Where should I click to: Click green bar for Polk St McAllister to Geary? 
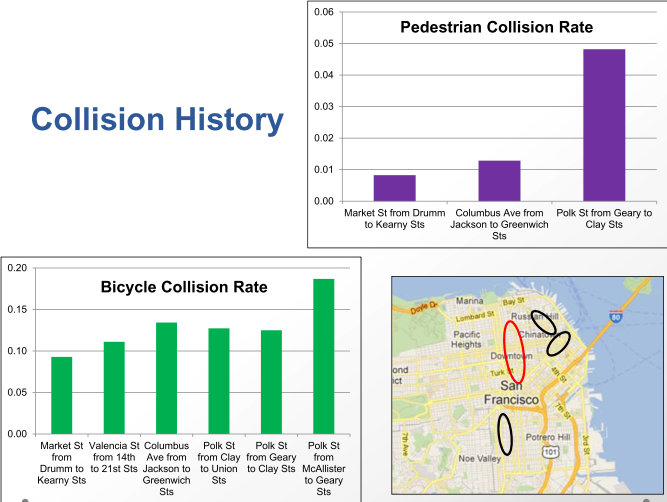323,356
